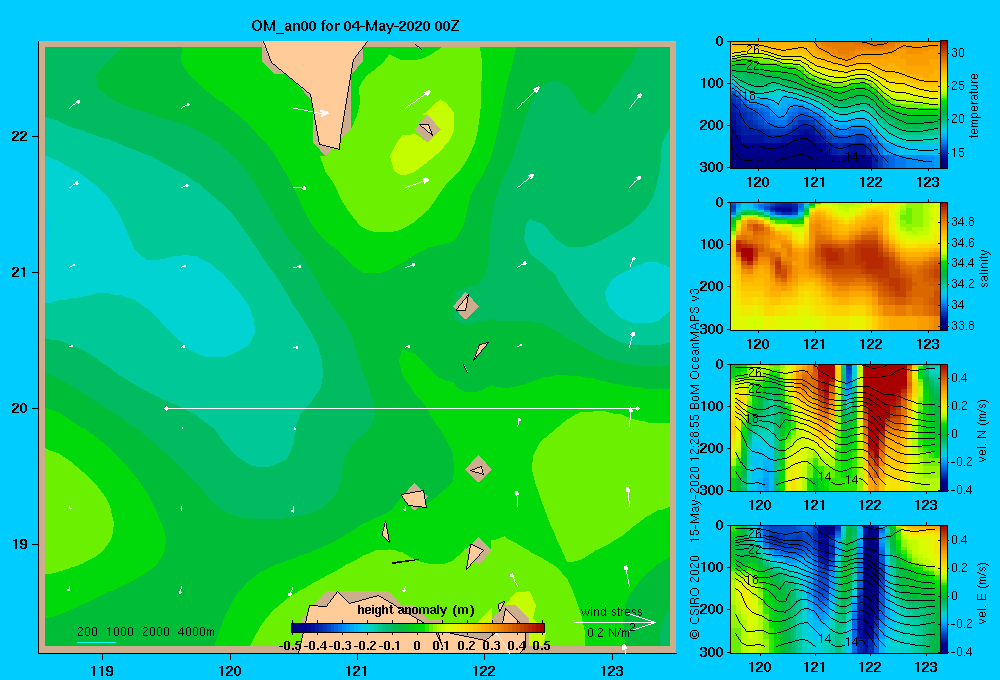This screenshot has height=680, width=1000.
Task: Open the salinity cross-section panel
Action: pos(835,266)
